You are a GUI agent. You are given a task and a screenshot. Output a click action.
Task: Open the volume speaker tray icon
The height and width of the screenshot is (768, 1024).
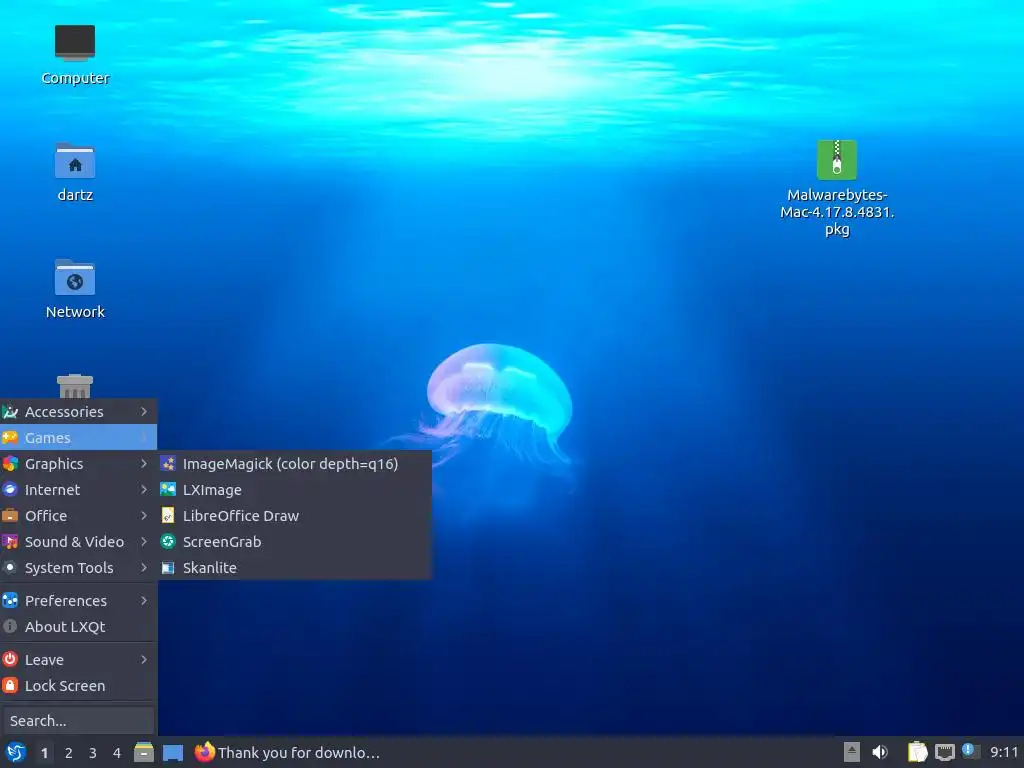880,752
